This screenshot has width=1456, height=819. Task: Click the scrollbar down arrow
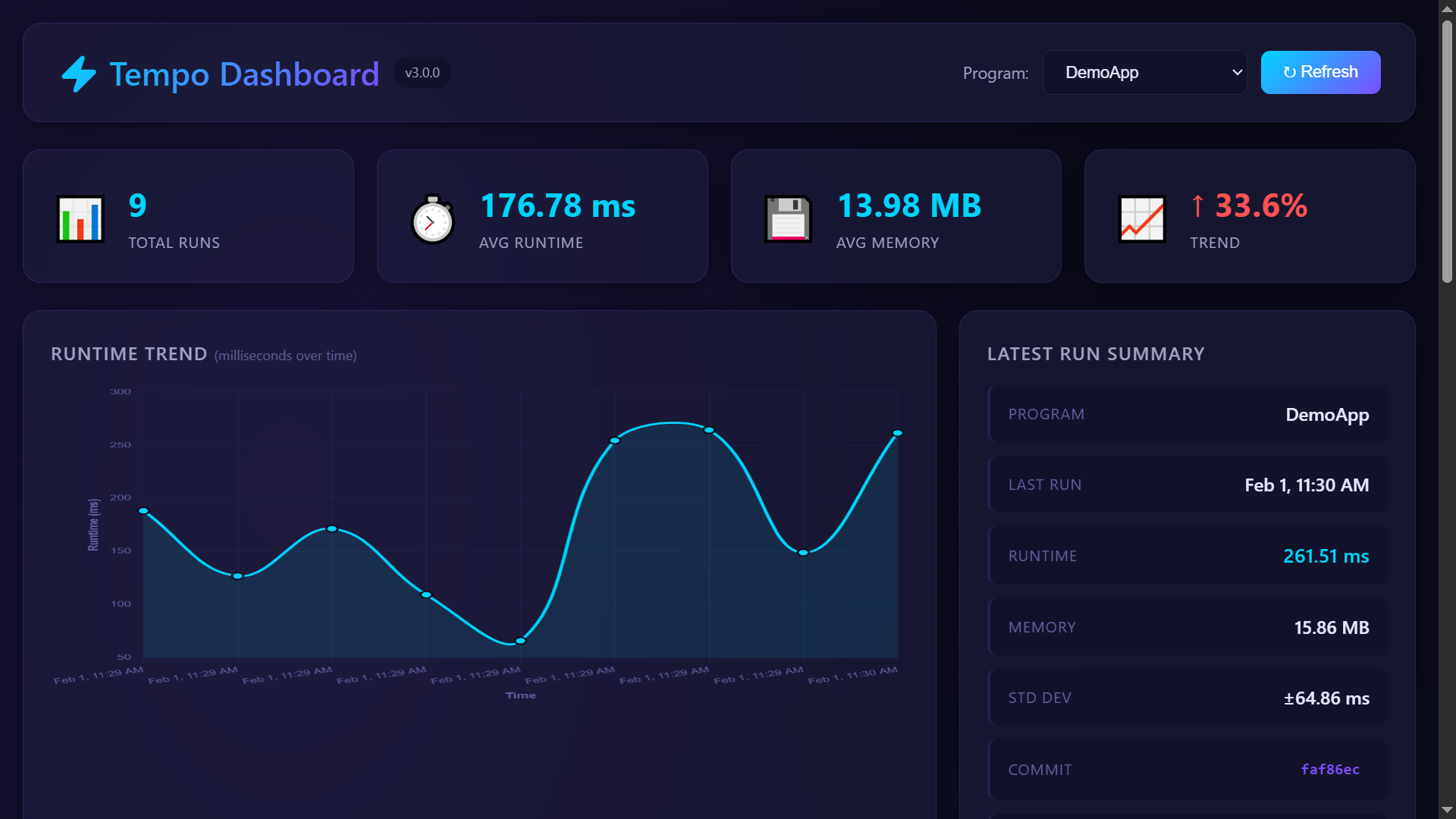pyautogui.click(x=1447, y=810)
